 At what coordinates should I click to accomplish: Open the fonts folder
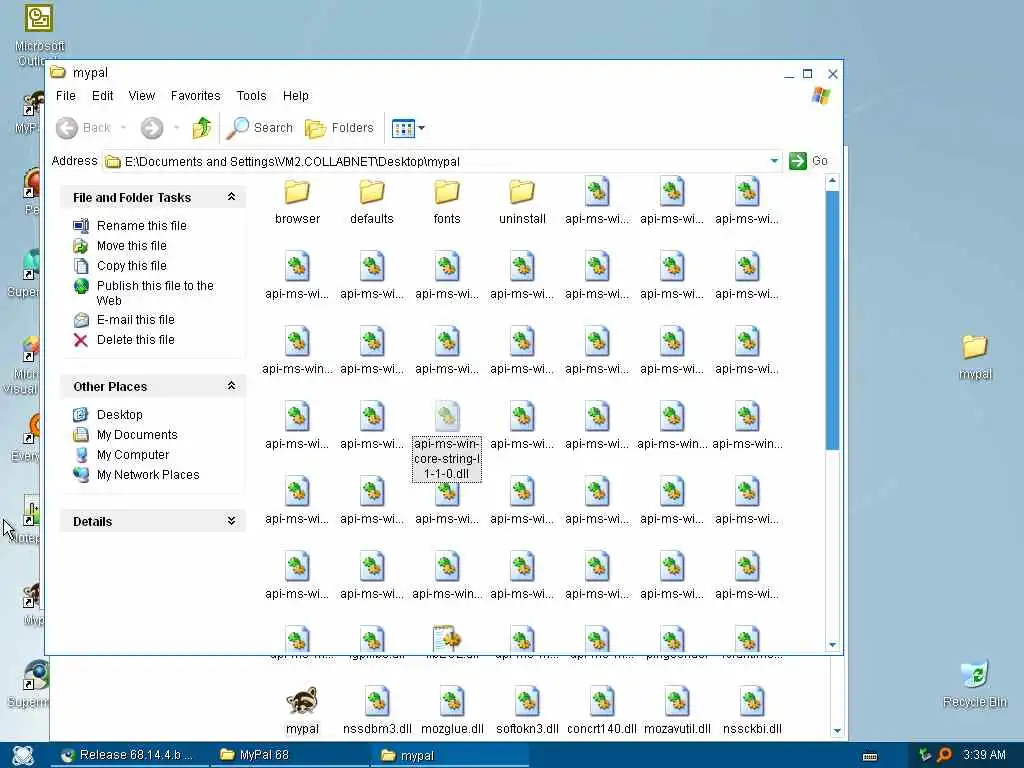tap(447, 201)
